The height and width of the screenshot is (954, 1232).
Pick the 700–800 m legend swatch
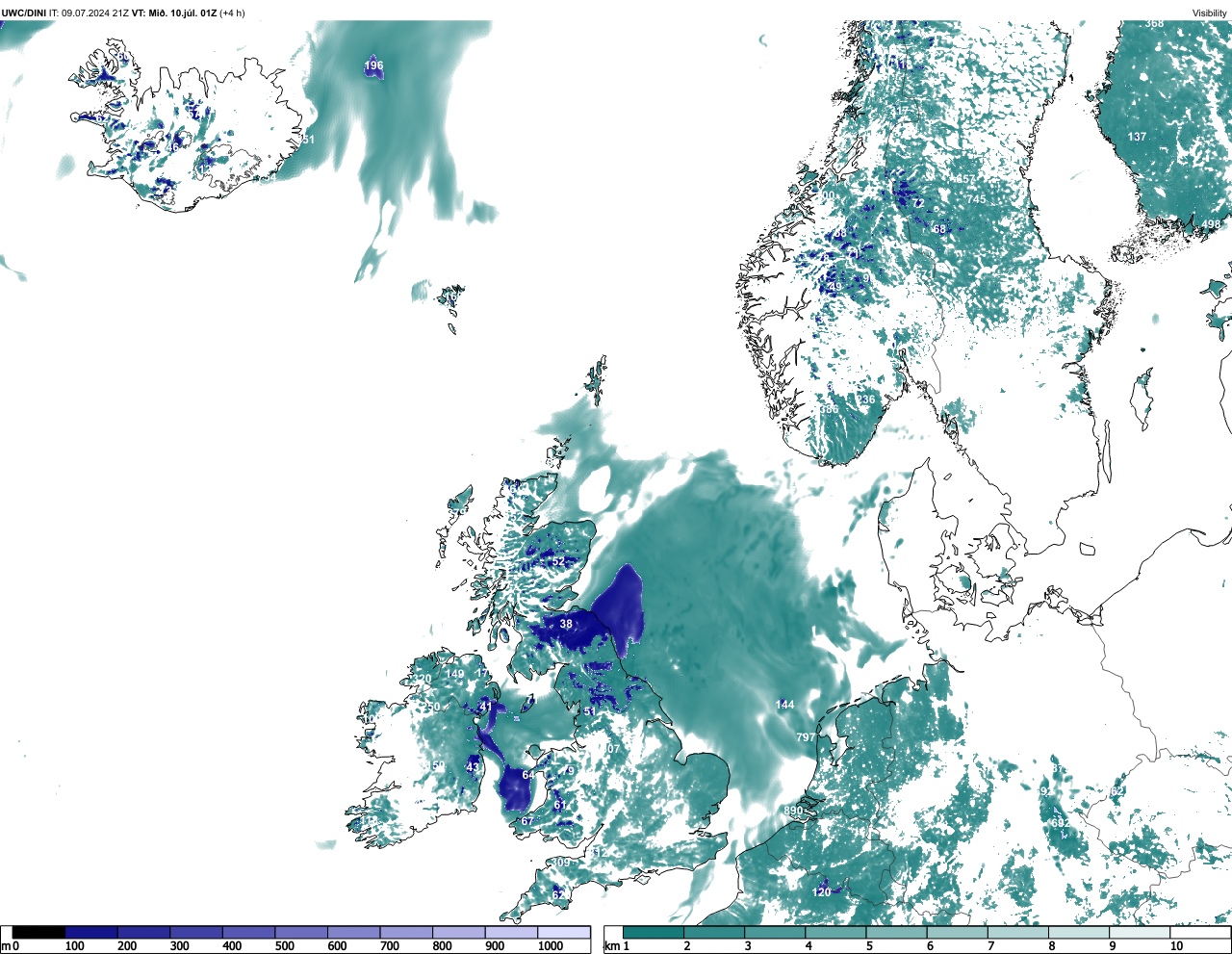(x=406, y=932)
